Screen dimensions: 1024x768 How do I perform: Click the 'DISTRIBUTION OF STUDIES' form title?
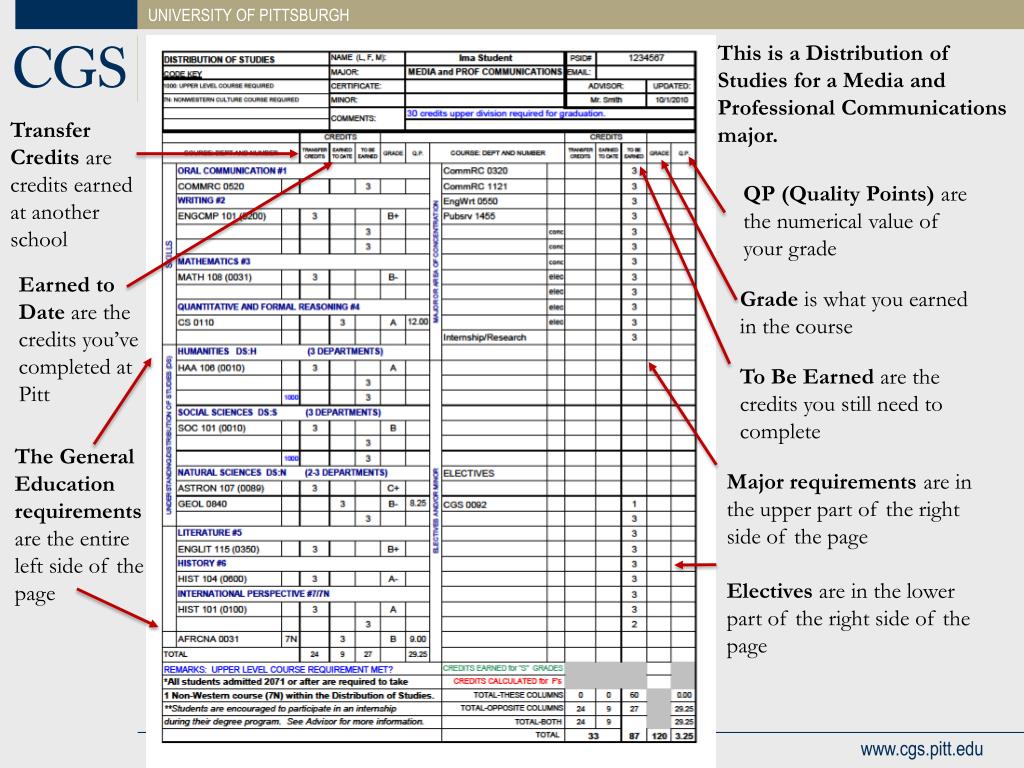click(219, 59)
